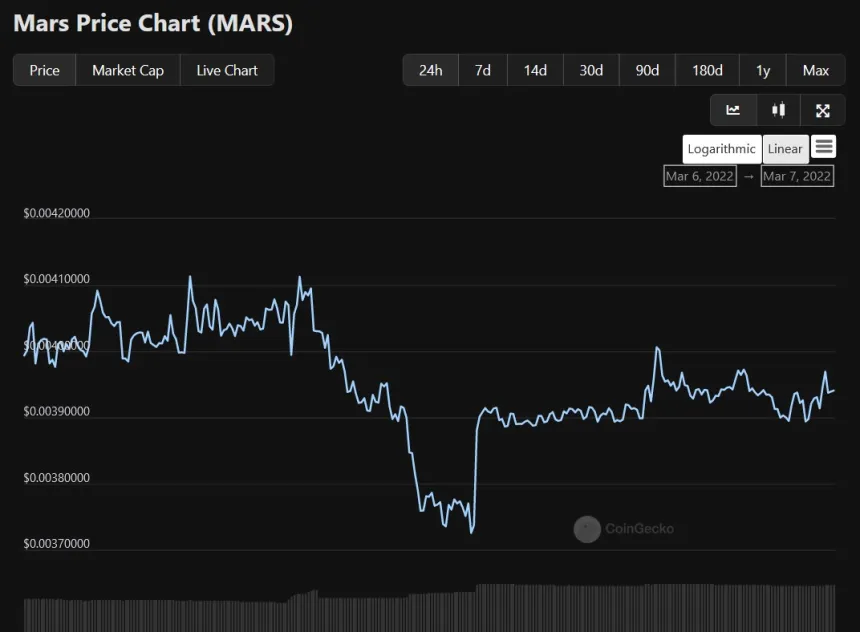Switch to Market Cap tab

[128, 70]
